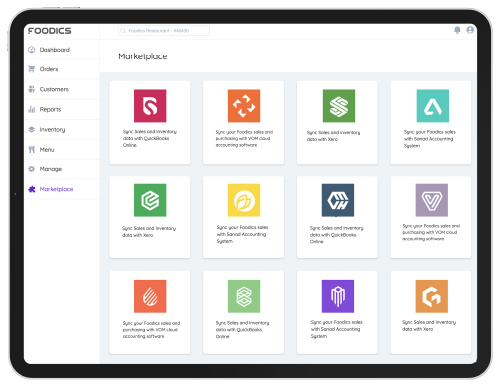Click the green striped S app logo
The width and height of the screenshot is (503, 389).
click(x=339, y=106)
